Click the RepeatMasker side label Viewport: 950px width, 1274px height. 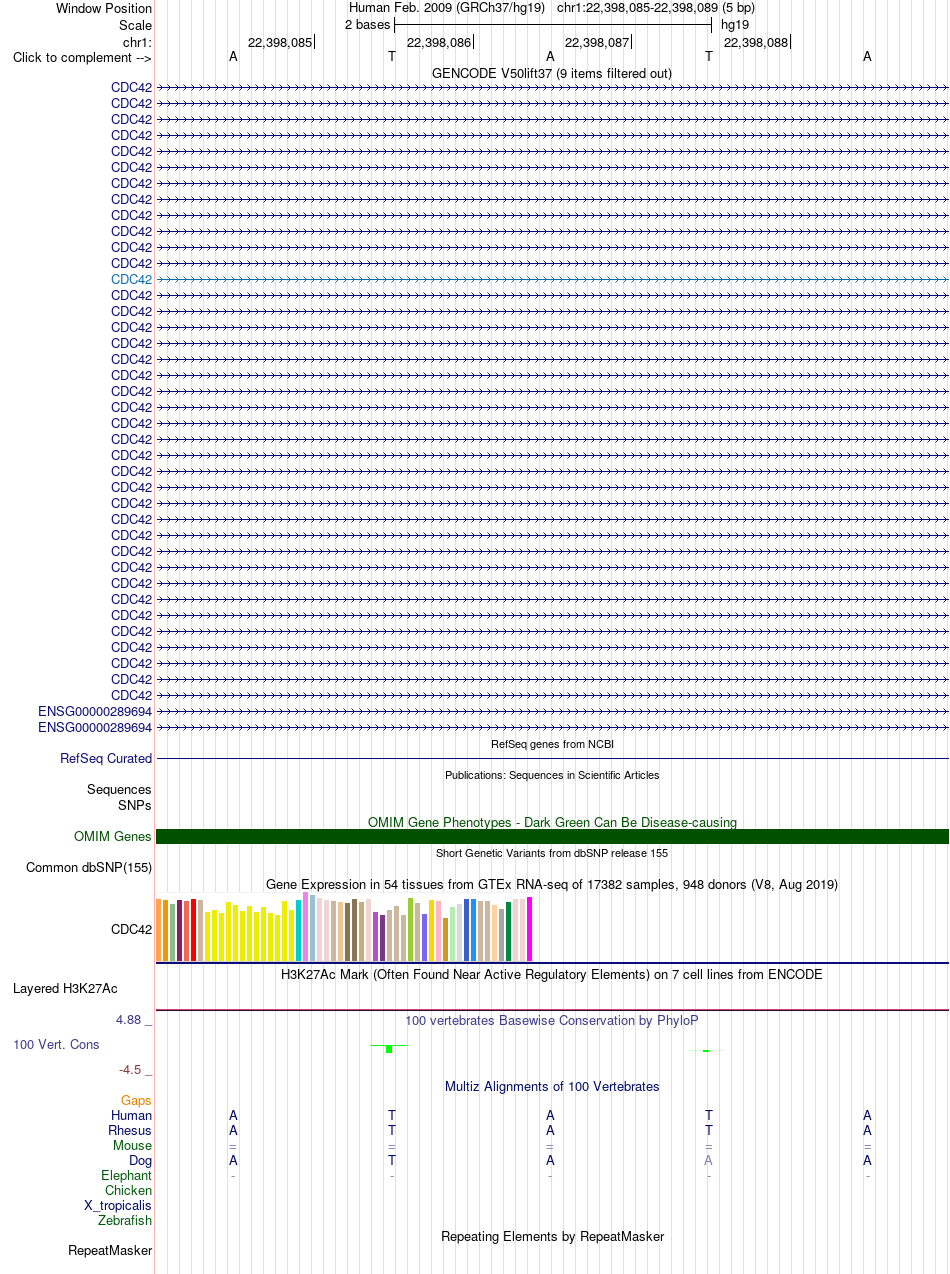coord(110,1250)
